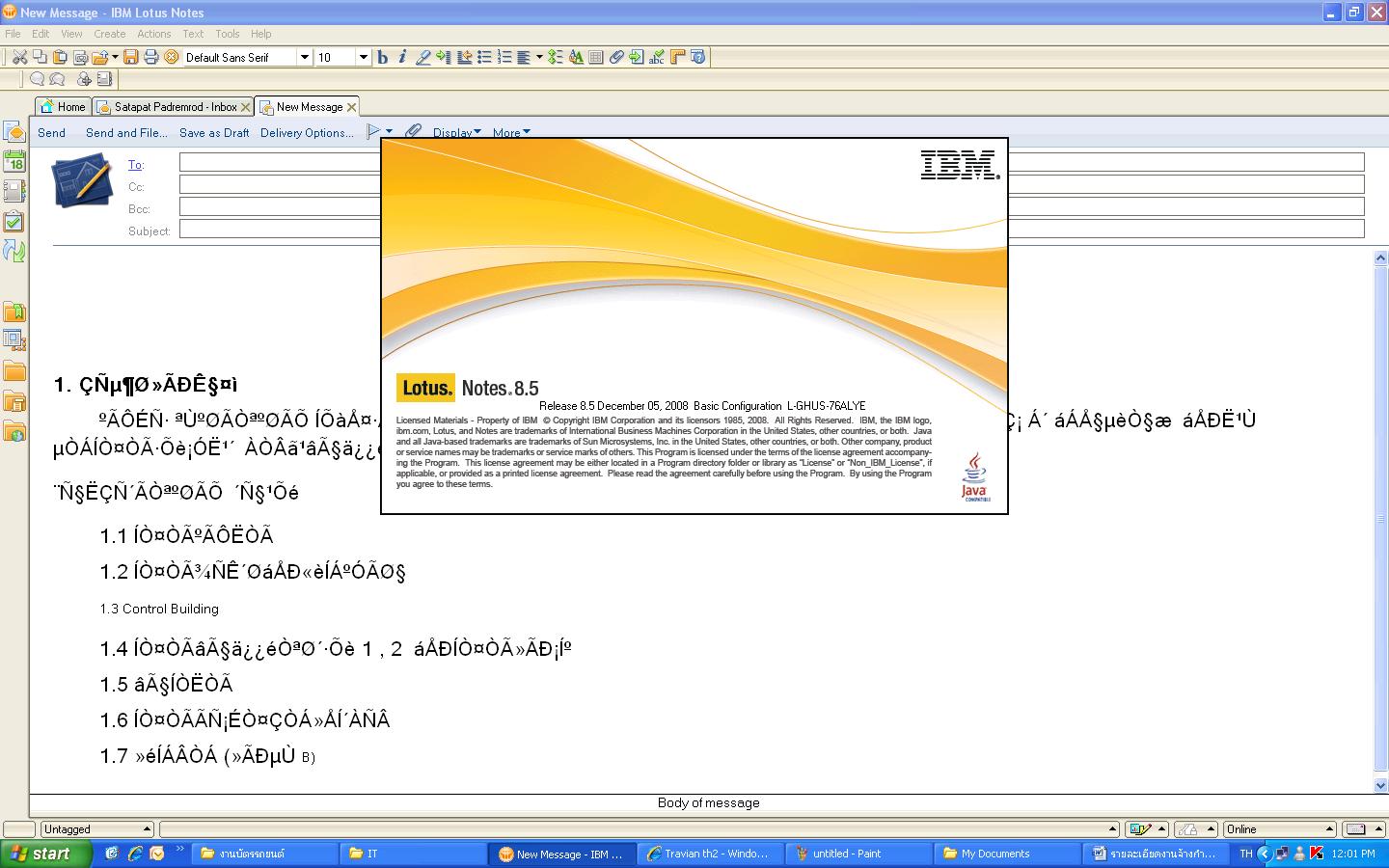Open Mail from the sidebar

[x=14, y=132]
